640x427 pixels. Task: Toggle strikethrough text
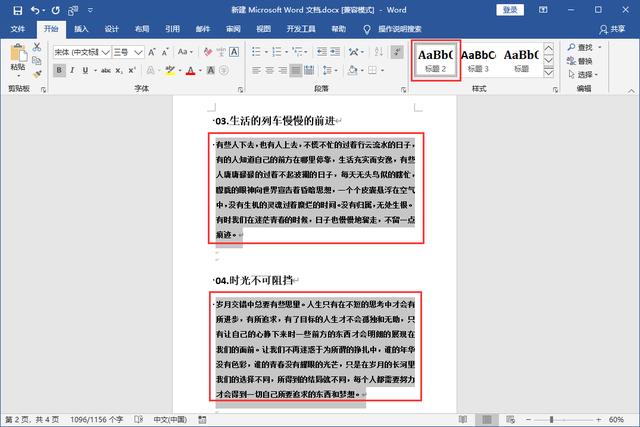pos(106,70)
